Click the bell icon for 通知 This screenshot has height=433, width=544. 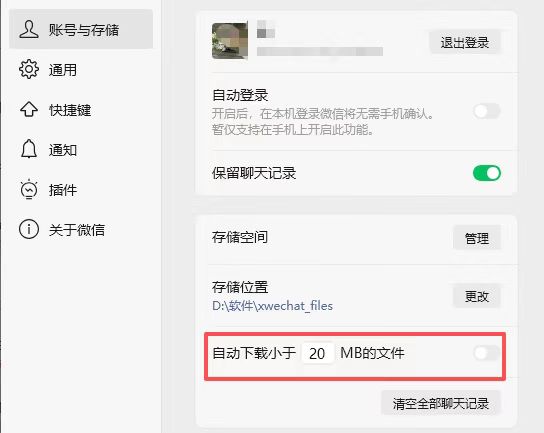[x=29, y=149]
